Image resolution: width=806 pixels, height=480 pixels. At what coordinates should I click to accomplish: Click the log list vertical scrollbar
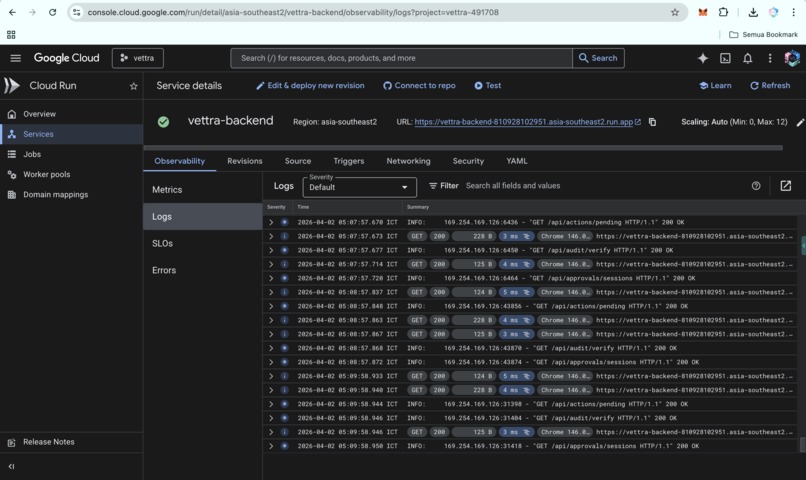802,445
